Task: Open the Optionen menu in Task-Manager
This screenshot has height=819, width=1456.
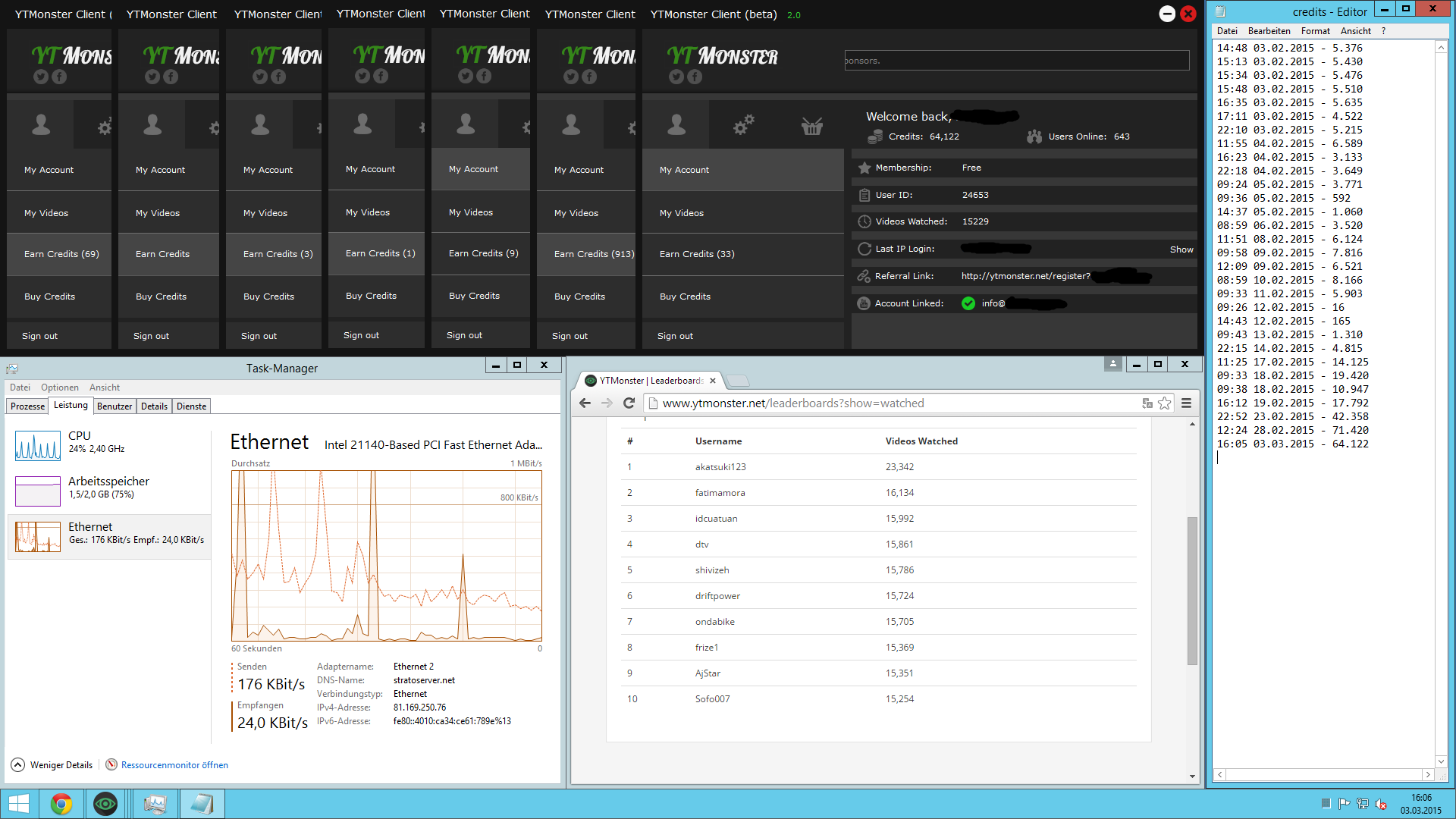Action: click(59, 388)
